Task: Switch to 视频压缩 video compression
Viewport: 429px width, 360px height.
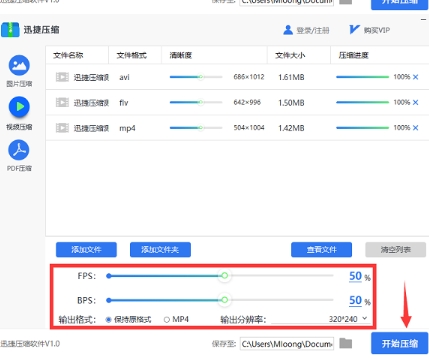Action: tap(19, 113)
